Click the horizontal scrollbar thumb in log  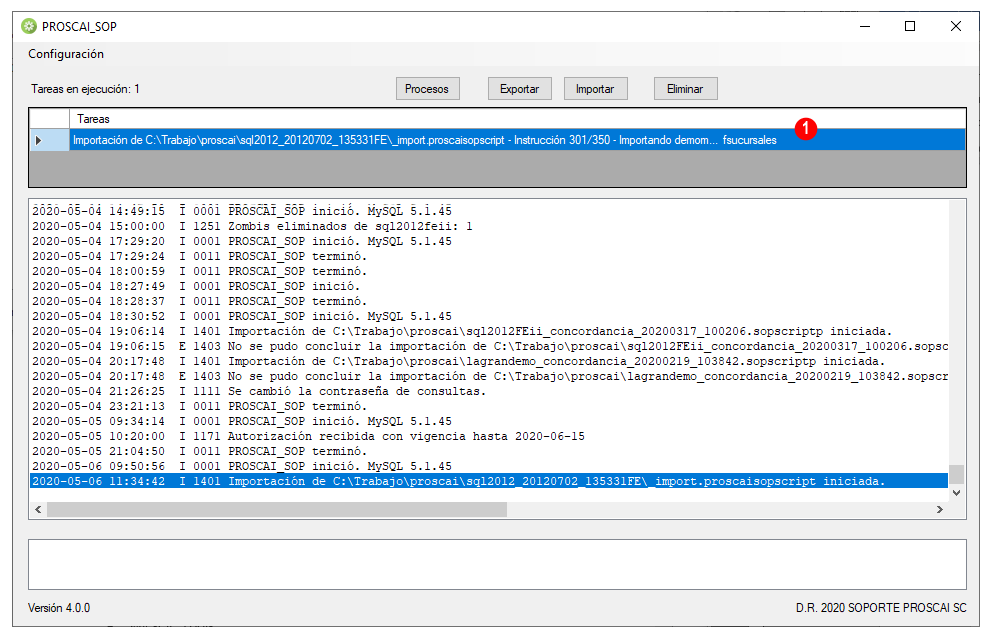click(x=277, y=509)
